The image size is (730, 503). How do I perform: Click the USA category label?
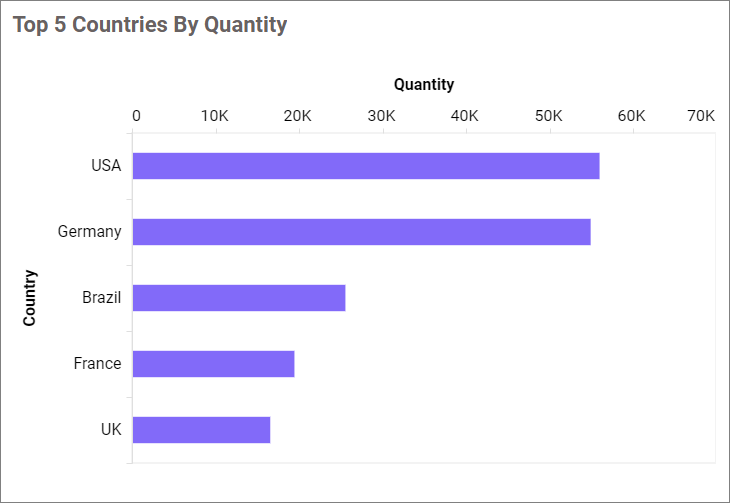coord(106,166)
